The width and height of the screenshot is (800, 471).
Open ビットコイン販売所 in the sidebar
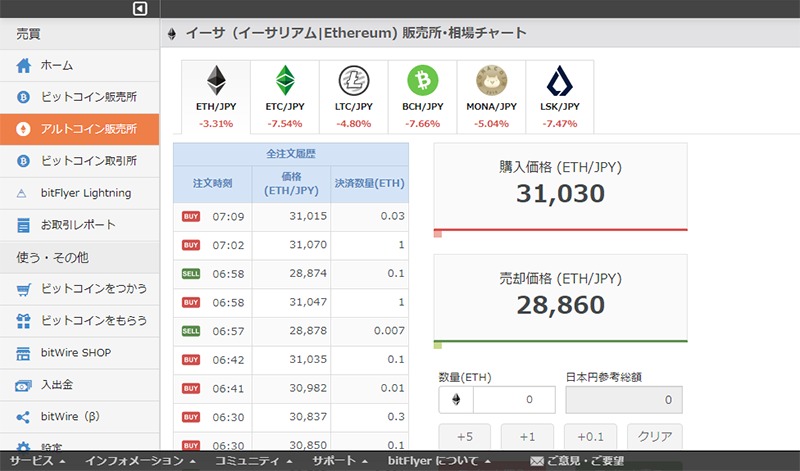click(x=80, y=97)
